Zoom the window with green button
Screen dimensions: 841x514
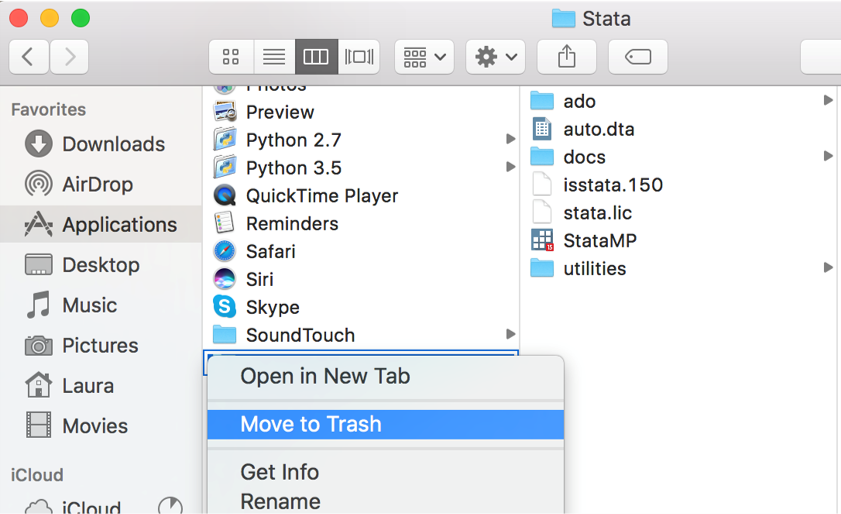[81, 18]
